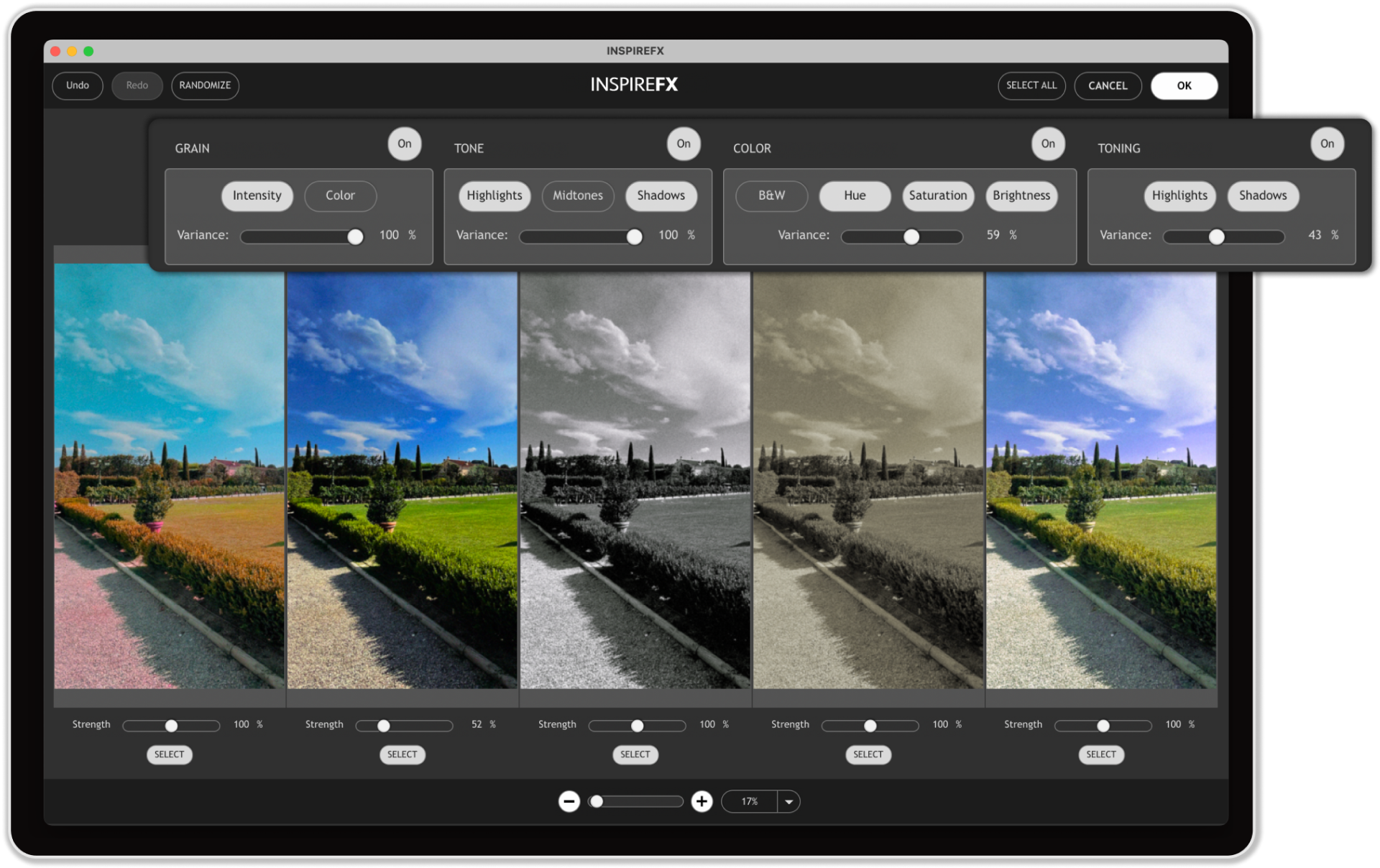Toggle the GRAIN On switch
This screenshot has width=1380, height=868.
(405, 144)
